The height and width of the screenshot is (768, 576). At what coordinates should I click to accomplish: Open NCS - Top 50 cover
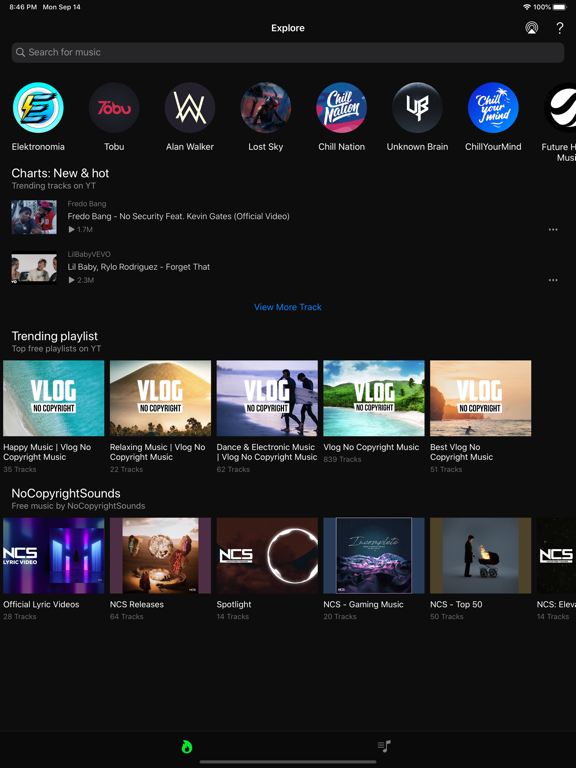click(x=480, y=555)
